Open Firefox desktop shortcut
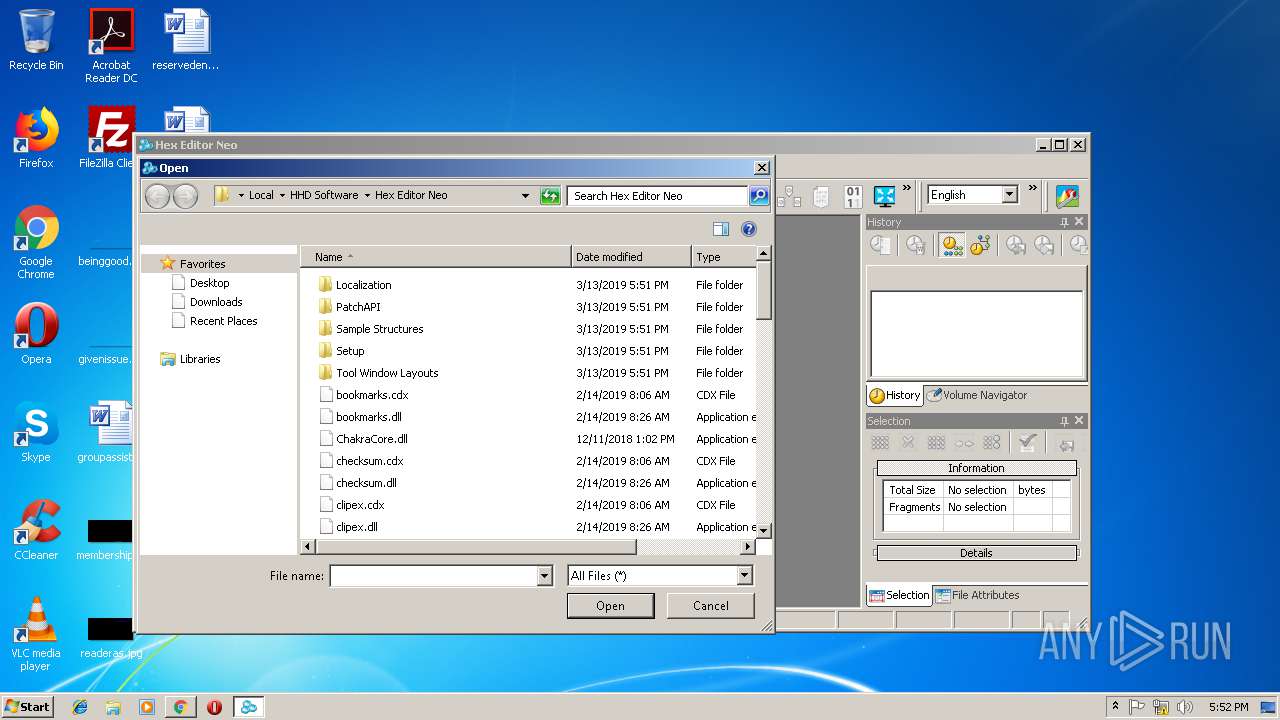 pyautogui.click(x=36, y=138)
